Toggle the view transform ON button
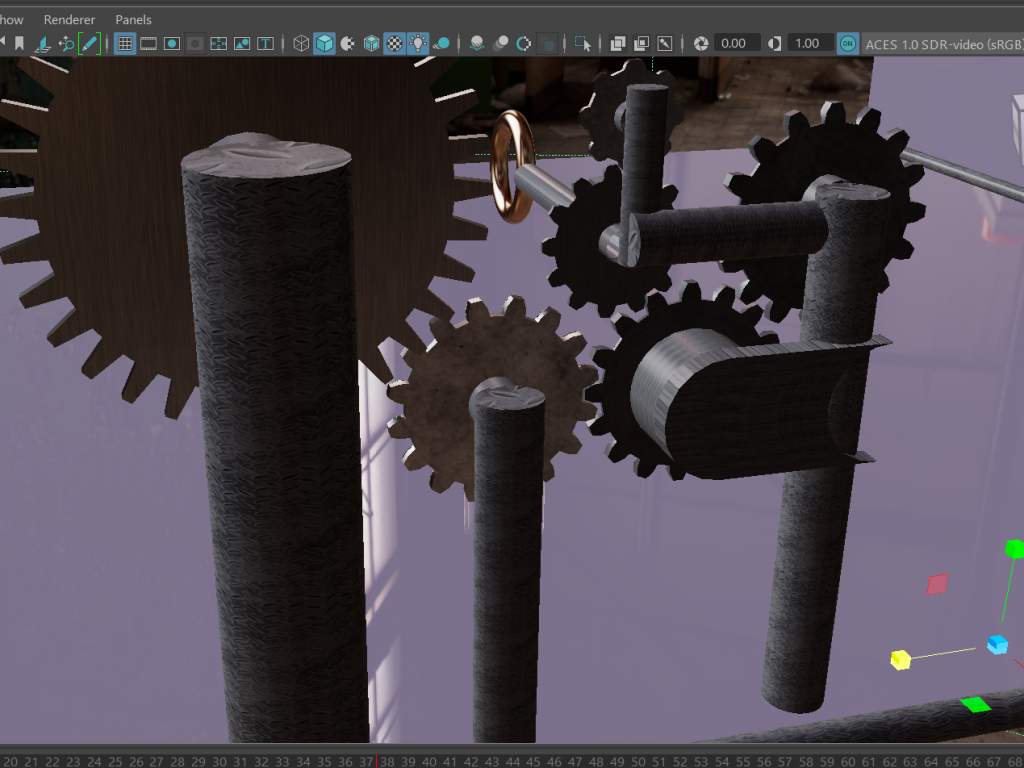 [x=848, y=44]
